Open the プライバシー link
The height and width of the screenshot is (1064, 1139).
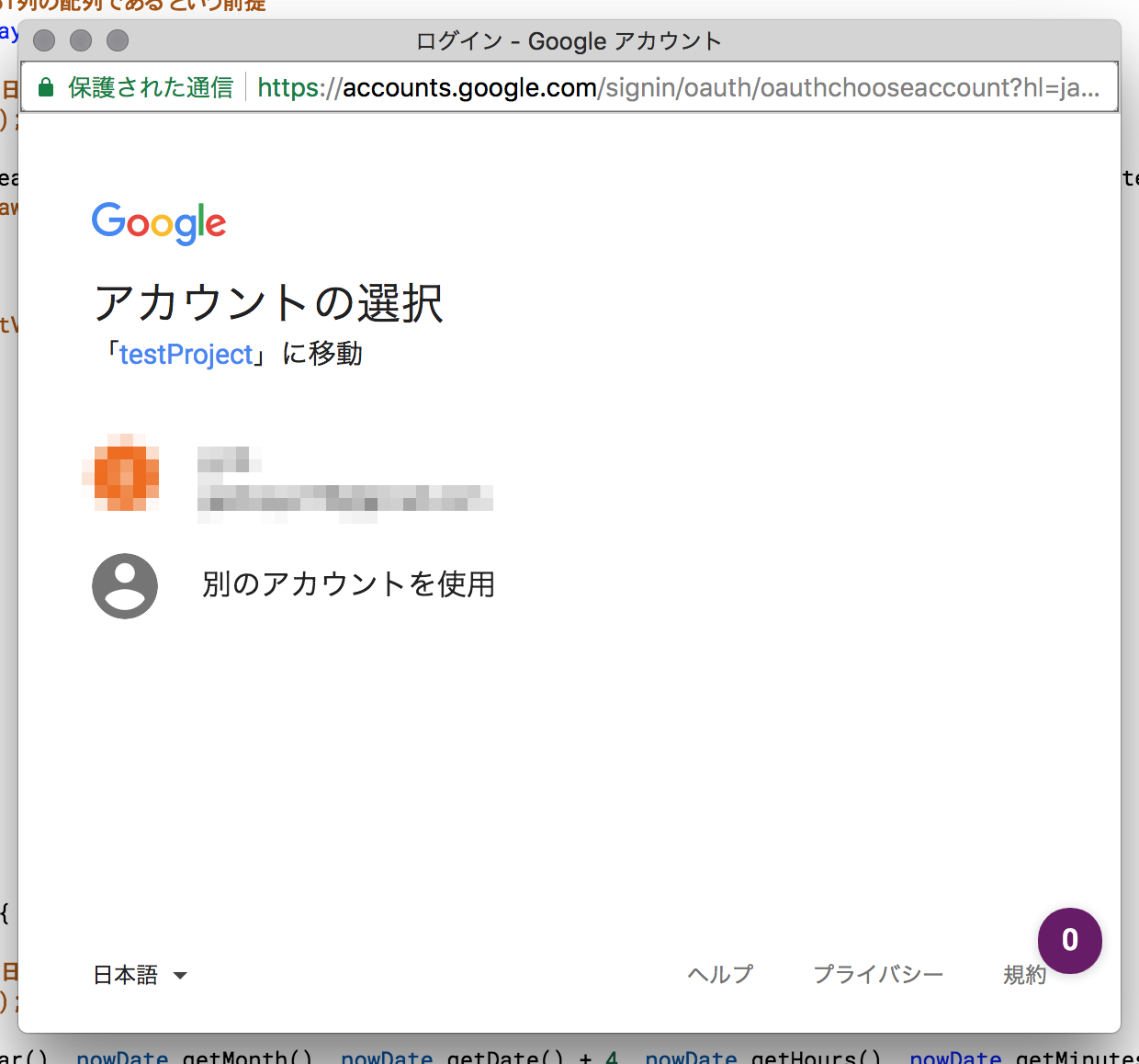pos(878,974)
